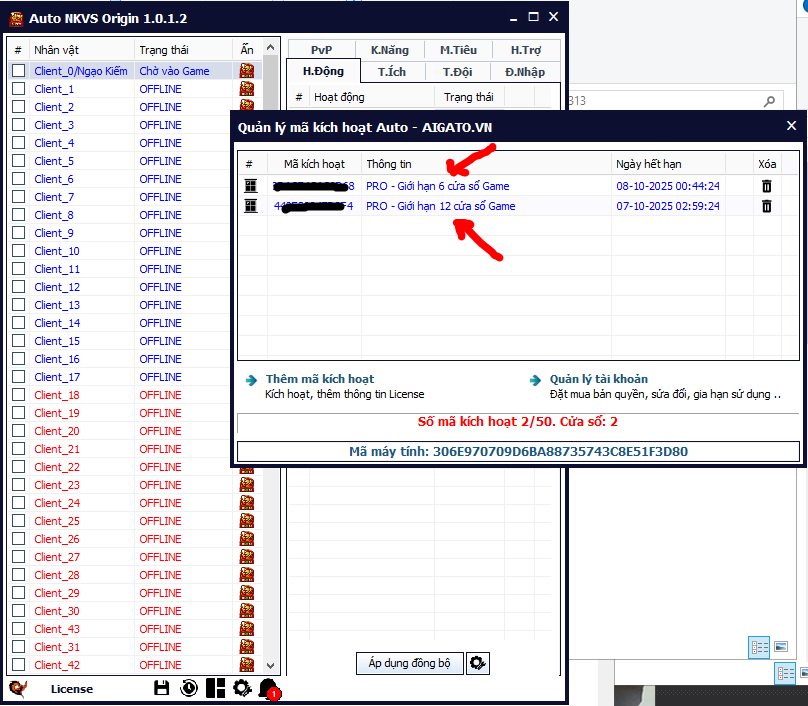Check the box next to Client_5
Viewport: 808px width, 706px height.
click(x=19, y=161)
